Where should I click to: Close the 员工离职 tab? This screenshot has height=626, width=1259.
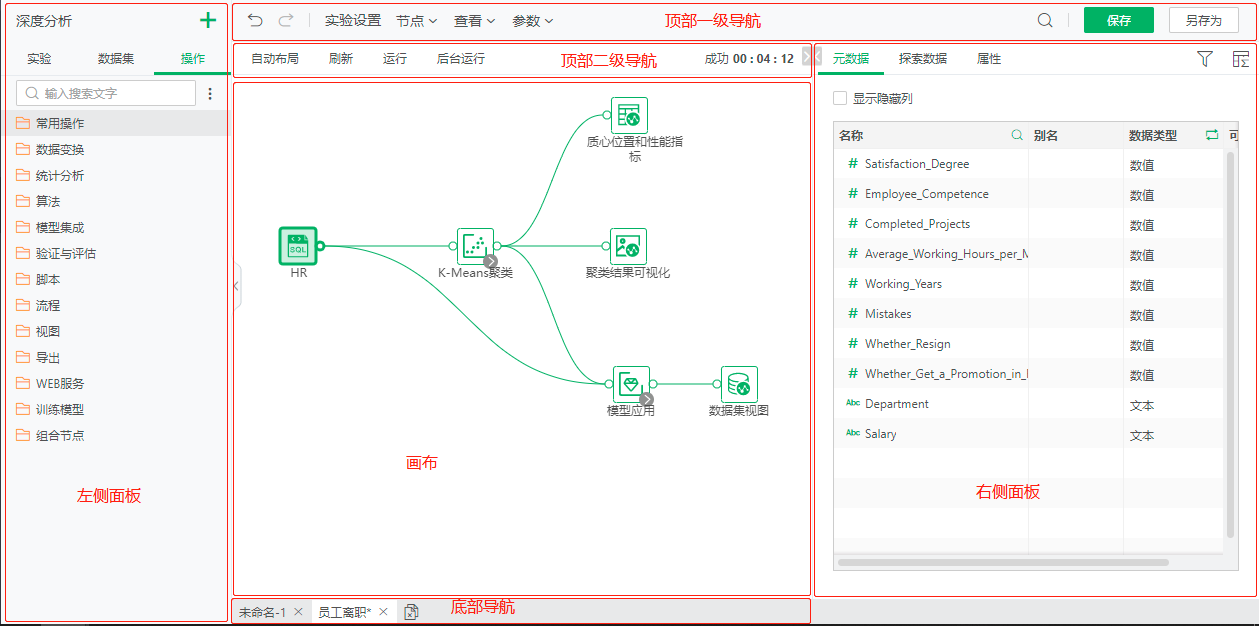(383, 611)
